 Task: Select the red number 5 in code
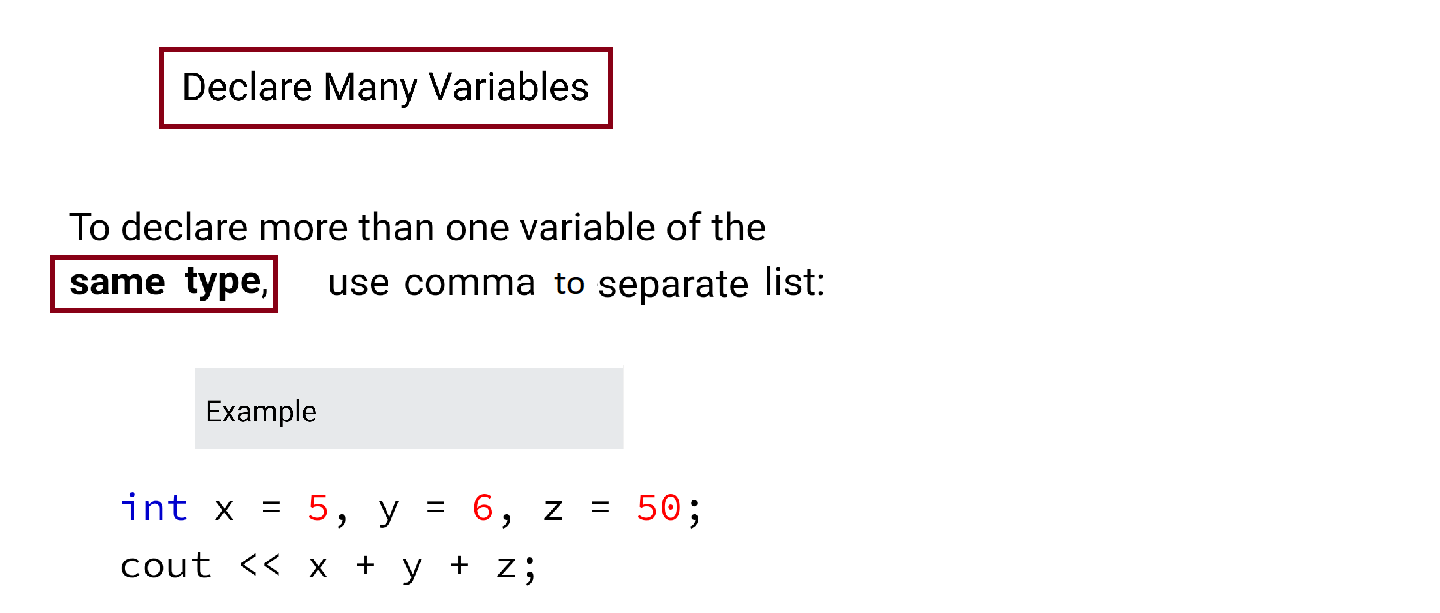click(x=318, y=509)
